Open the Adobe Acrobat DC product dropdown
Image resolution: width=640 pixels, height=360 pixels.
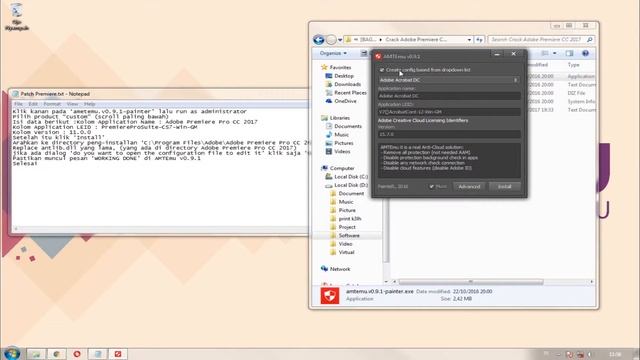[x=449, y=80]
